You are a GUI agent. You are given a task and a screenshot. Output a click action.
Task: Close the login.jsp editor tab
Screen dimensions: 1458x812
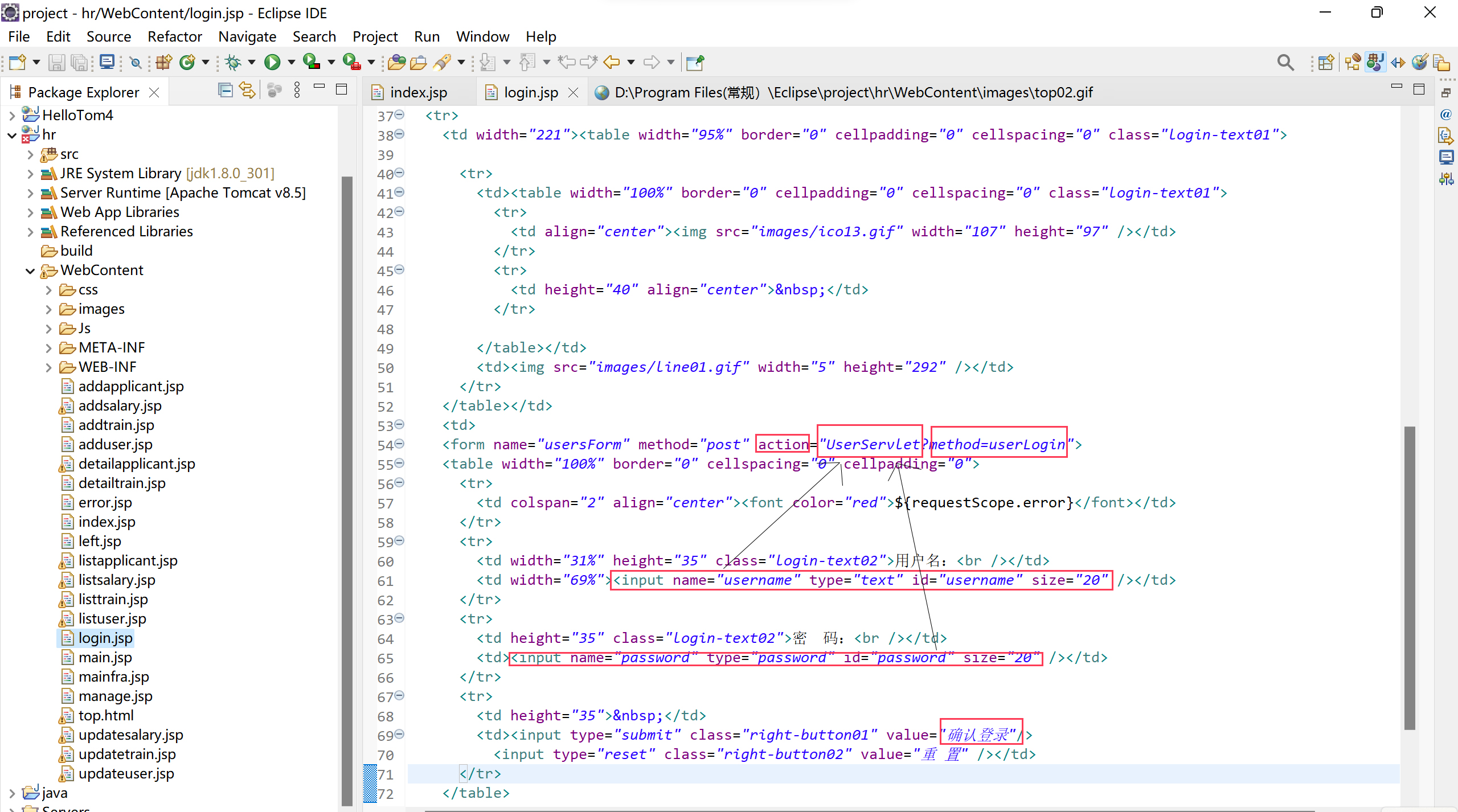pos(574,93)
